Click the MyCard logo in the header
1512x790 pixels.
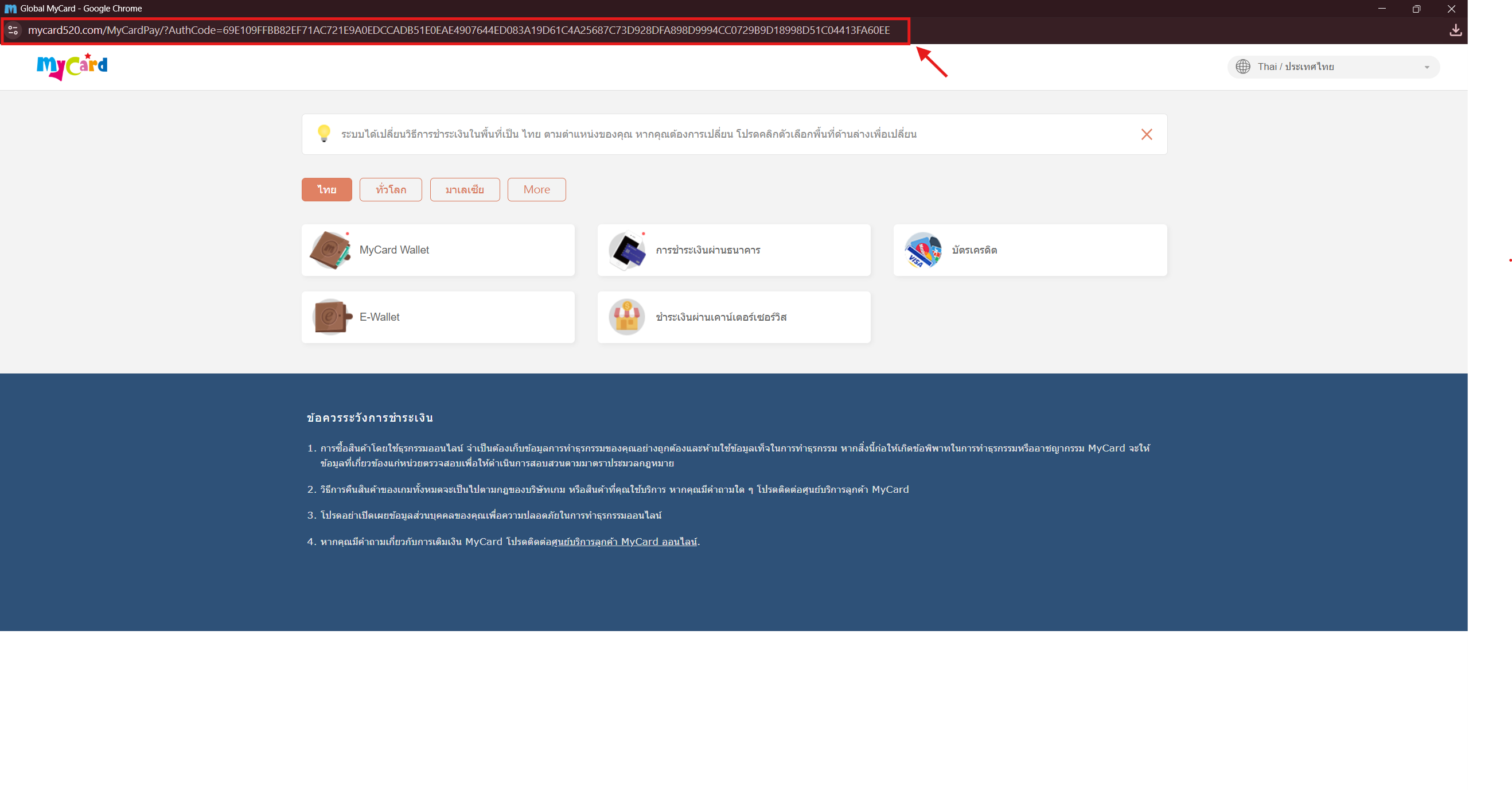pos(72,67)
